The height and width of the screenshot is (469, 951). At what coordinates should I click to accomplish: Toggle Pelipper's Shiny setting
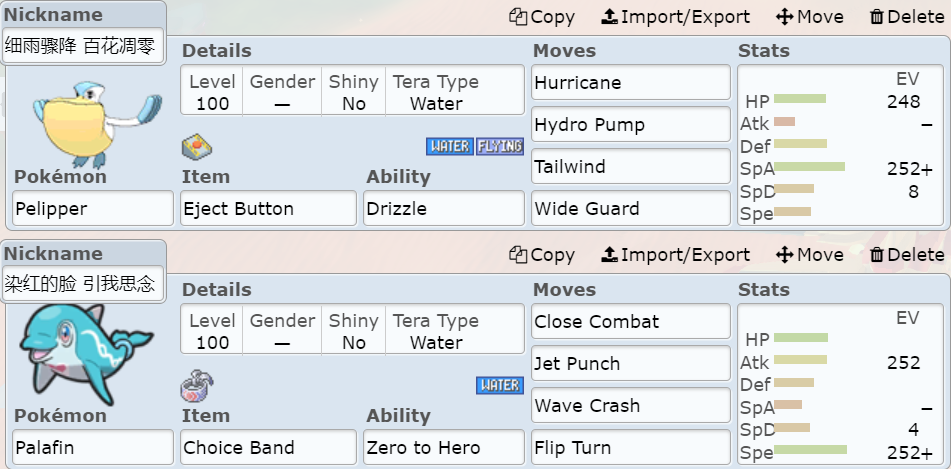pos(353,92)
